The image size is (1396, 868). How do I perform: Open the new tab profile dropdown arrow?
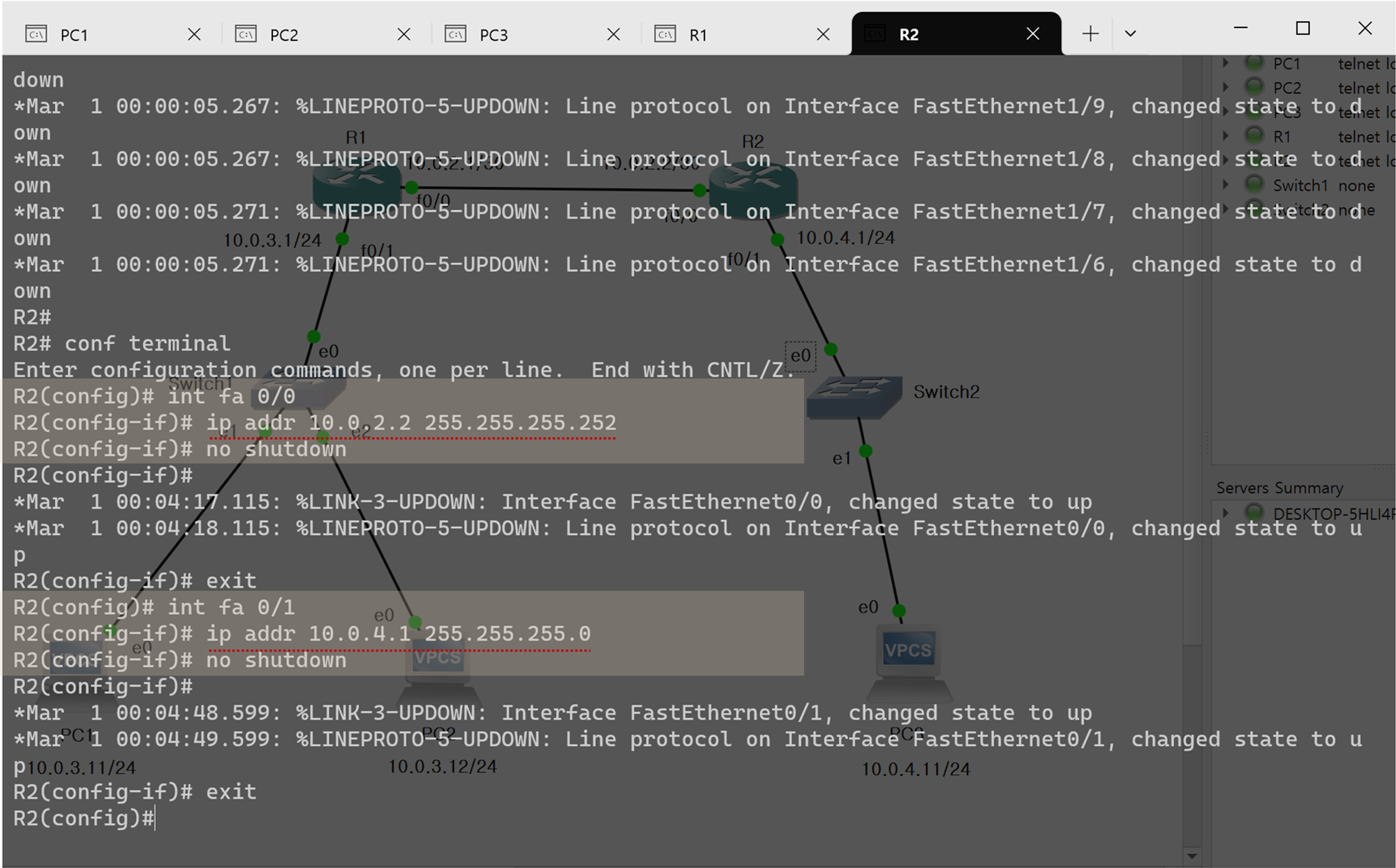(x=1131, y=33)
